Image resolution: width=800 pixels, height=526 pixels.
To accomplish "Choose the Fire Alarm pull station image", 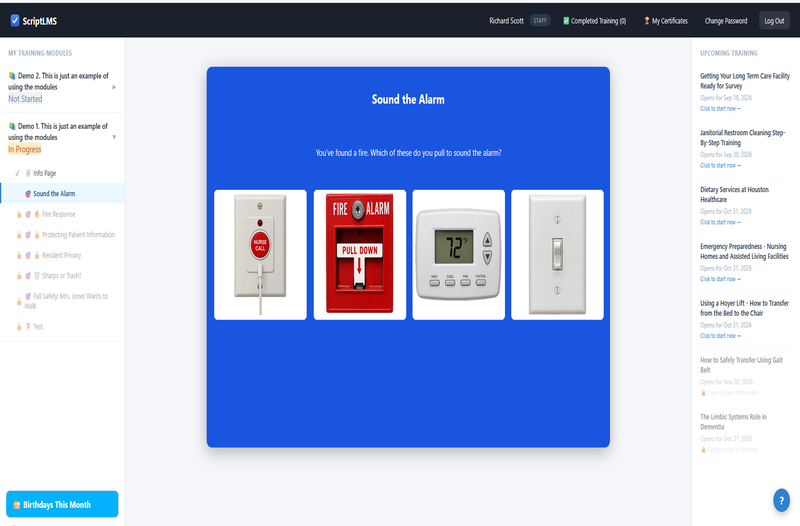I will (x=360, y=255).
